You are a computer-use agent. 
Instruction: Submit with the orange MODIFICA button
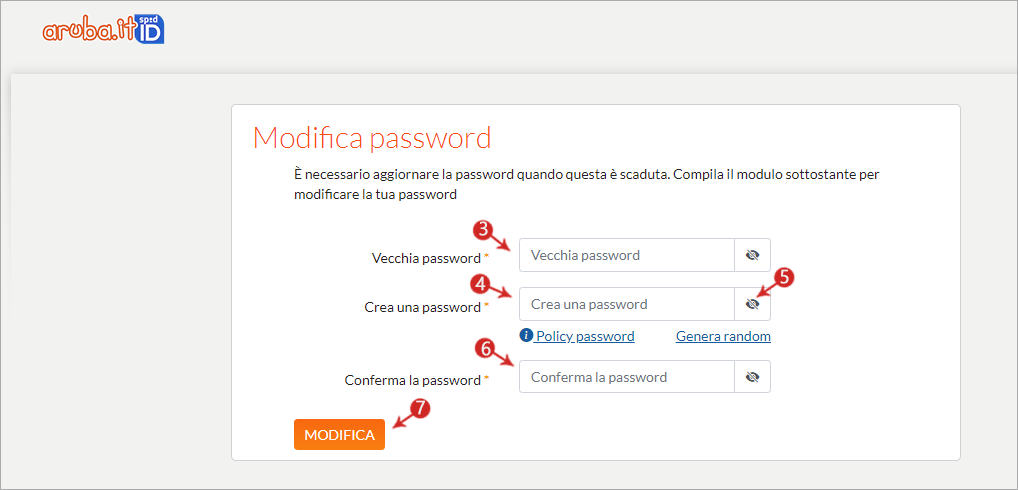click(x=340, y=435)
